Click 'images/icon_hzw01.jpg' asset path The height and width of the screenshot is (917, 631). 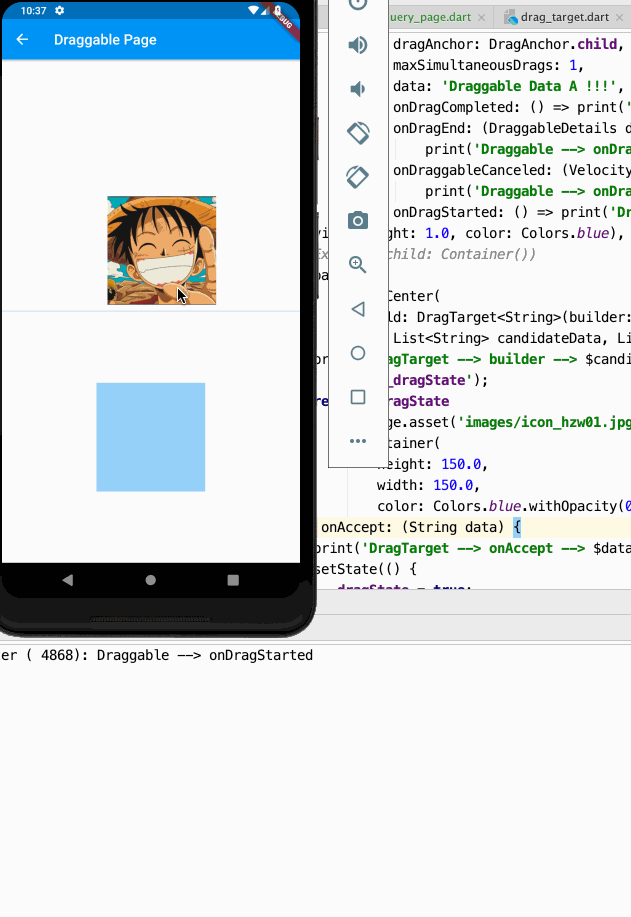(x=544, y=422)
